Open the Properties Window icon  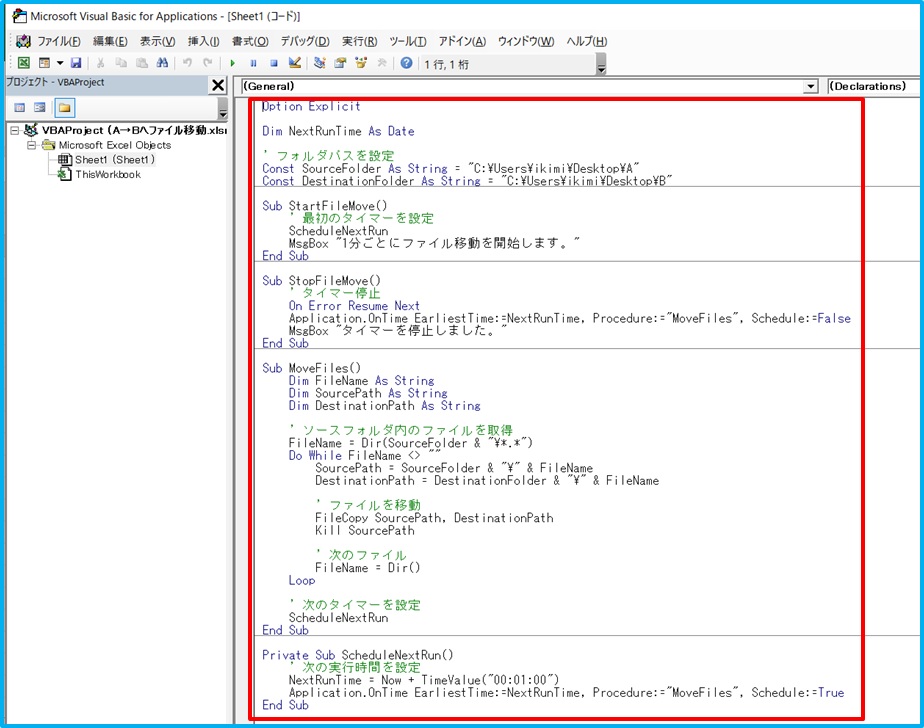click(x=341, y=63)
